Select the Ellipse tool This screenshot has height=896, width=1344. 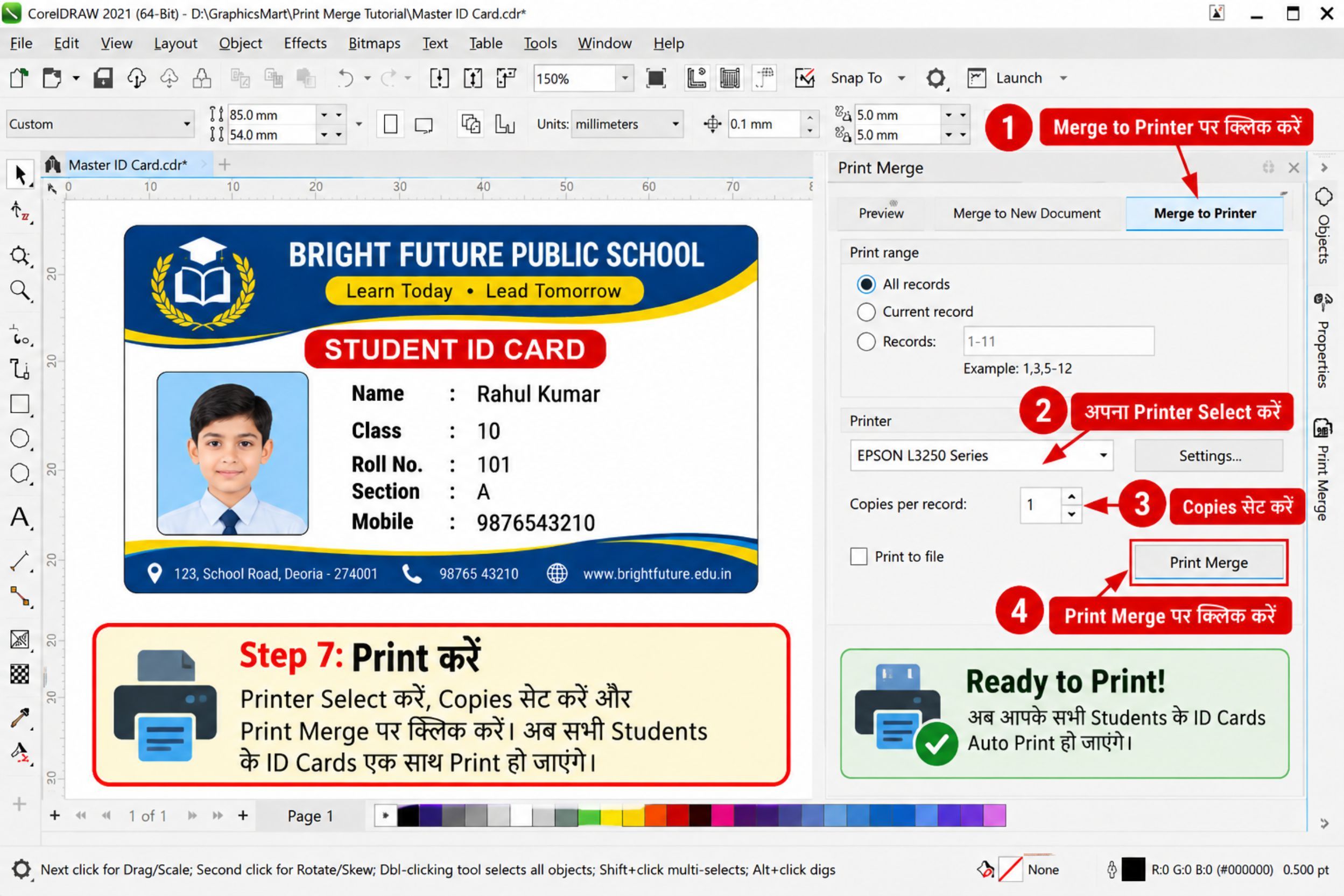point(20,439)
